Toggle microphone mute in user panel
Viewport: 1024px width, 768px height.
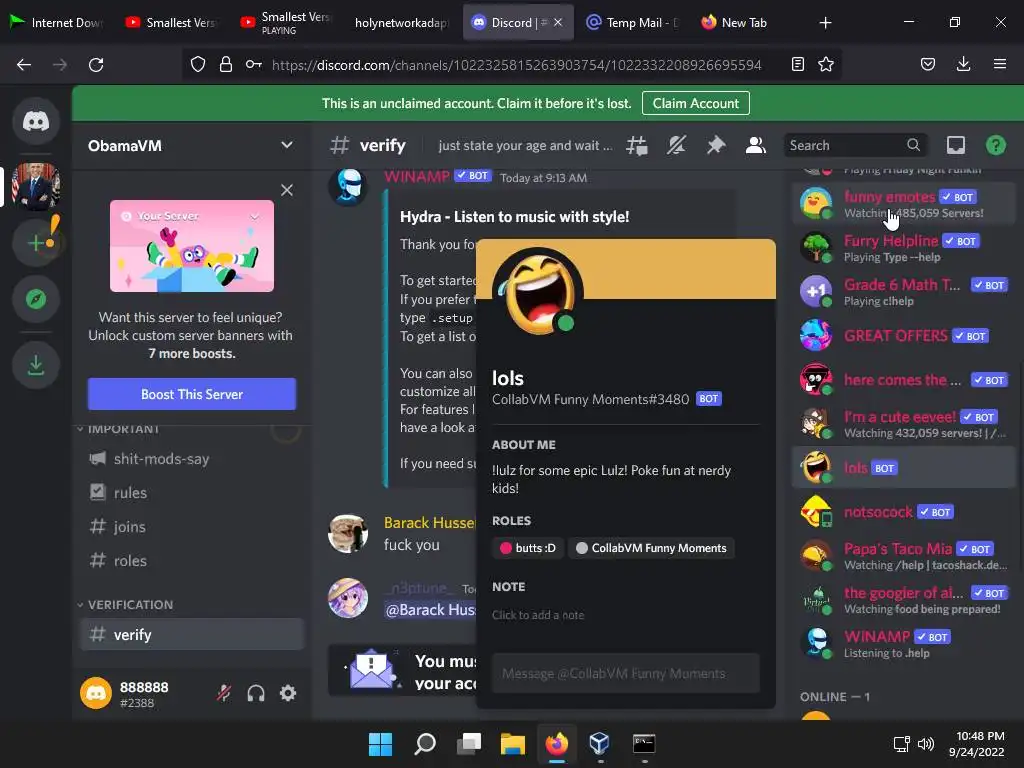[224, 693]
